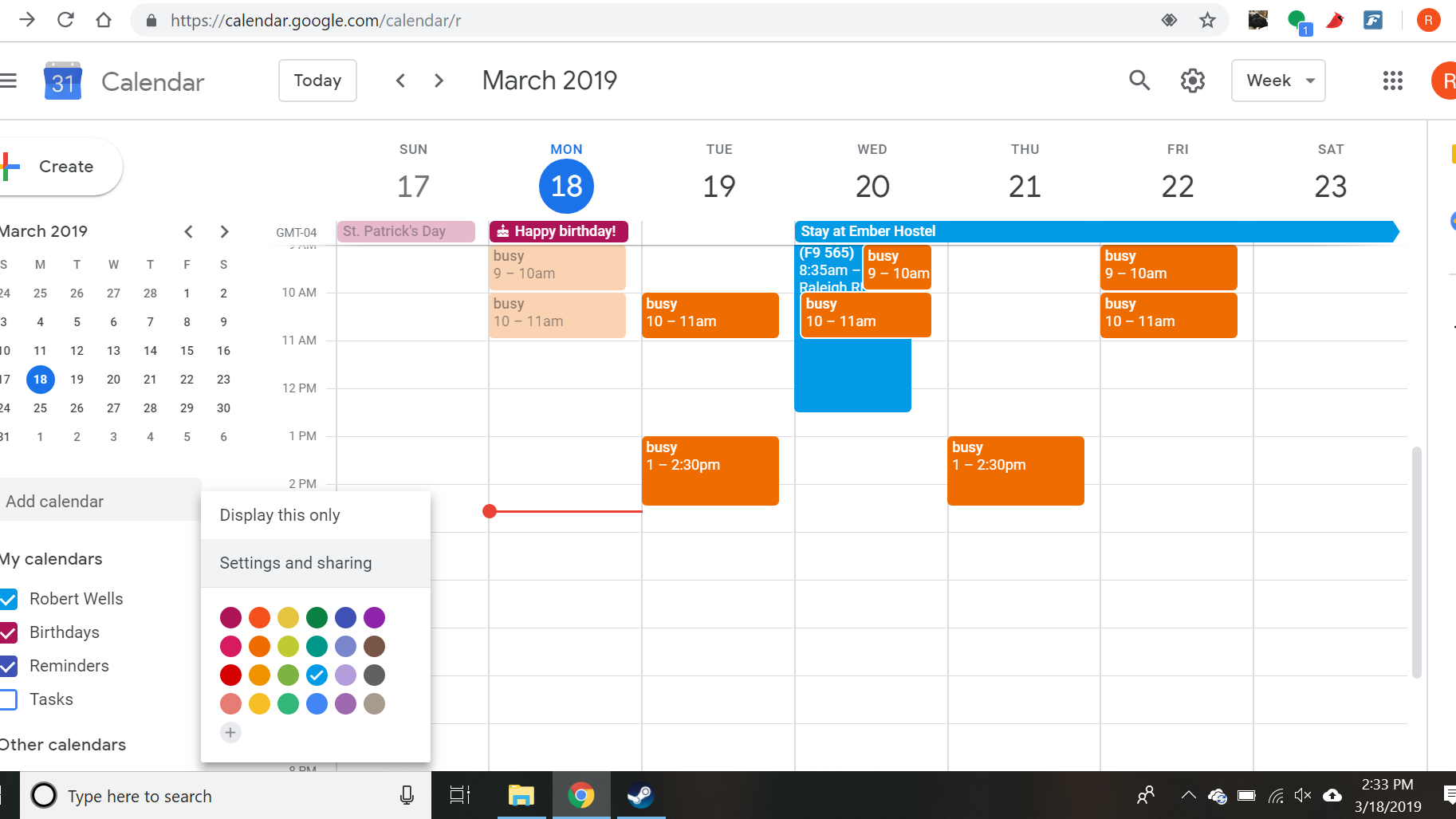Bookmark this page with star icon
The height and width of the screenshot is (819, 1456).
click(1207, 20)
